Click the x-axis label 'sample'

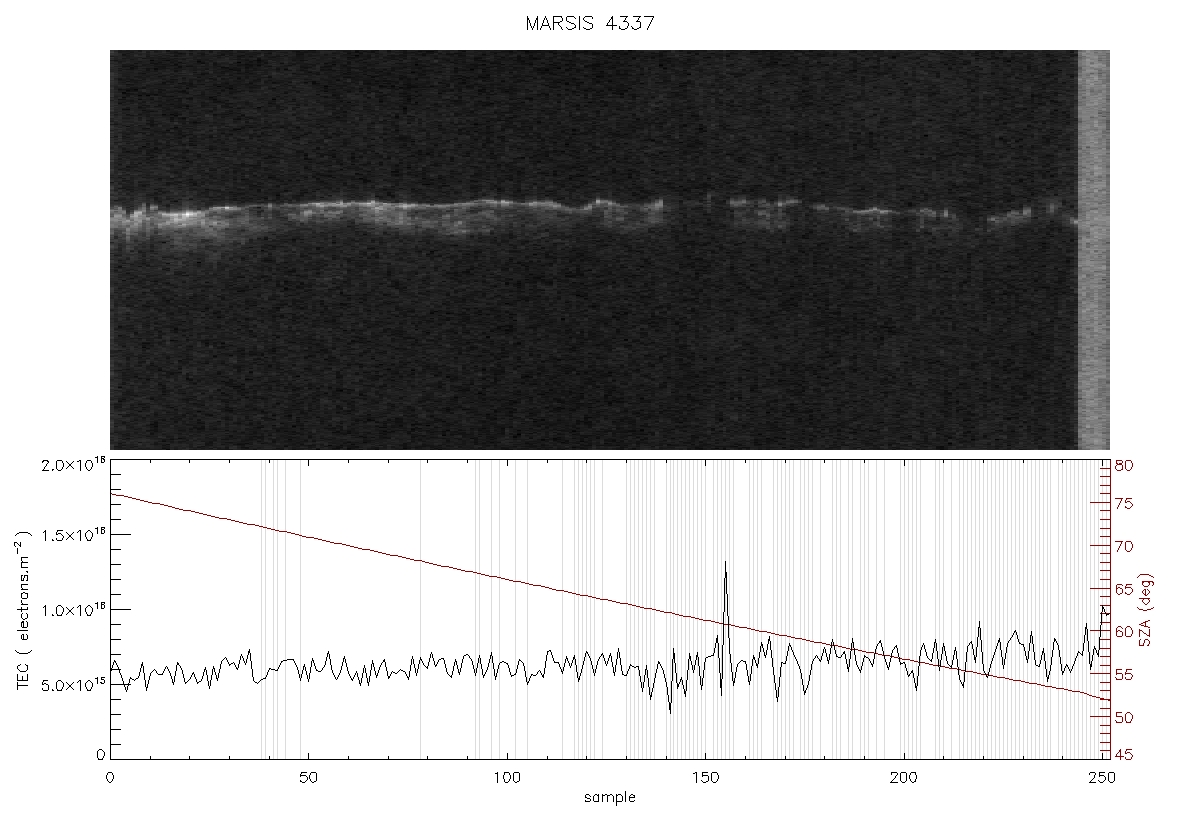click(x=610, y=797)
